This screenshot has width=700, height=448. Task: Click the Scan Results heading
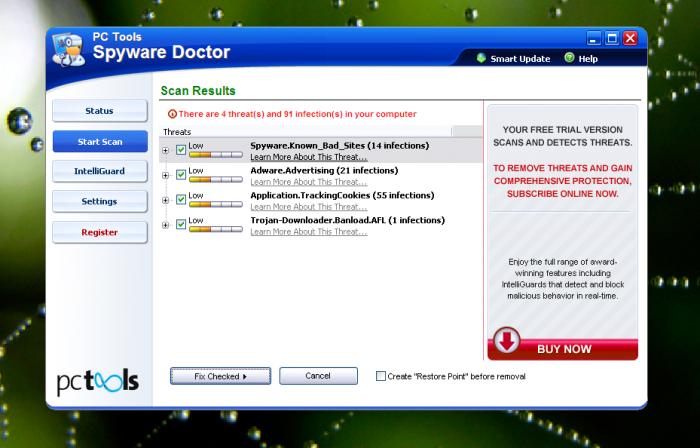pos(198,91)
